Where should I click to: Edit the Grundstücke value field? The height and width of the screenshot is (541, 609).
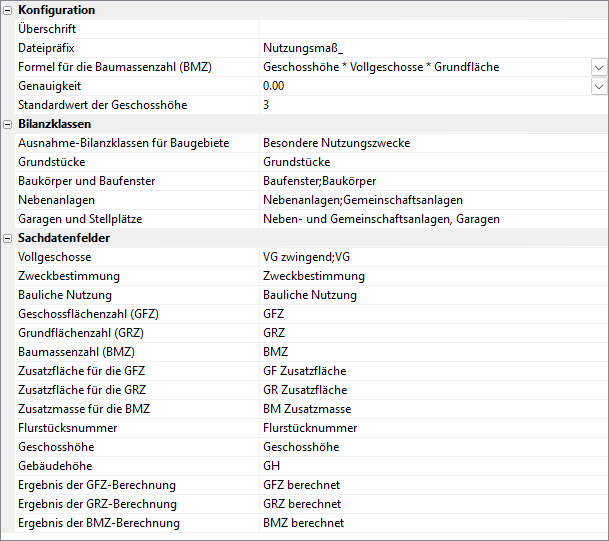coord(430,162)
